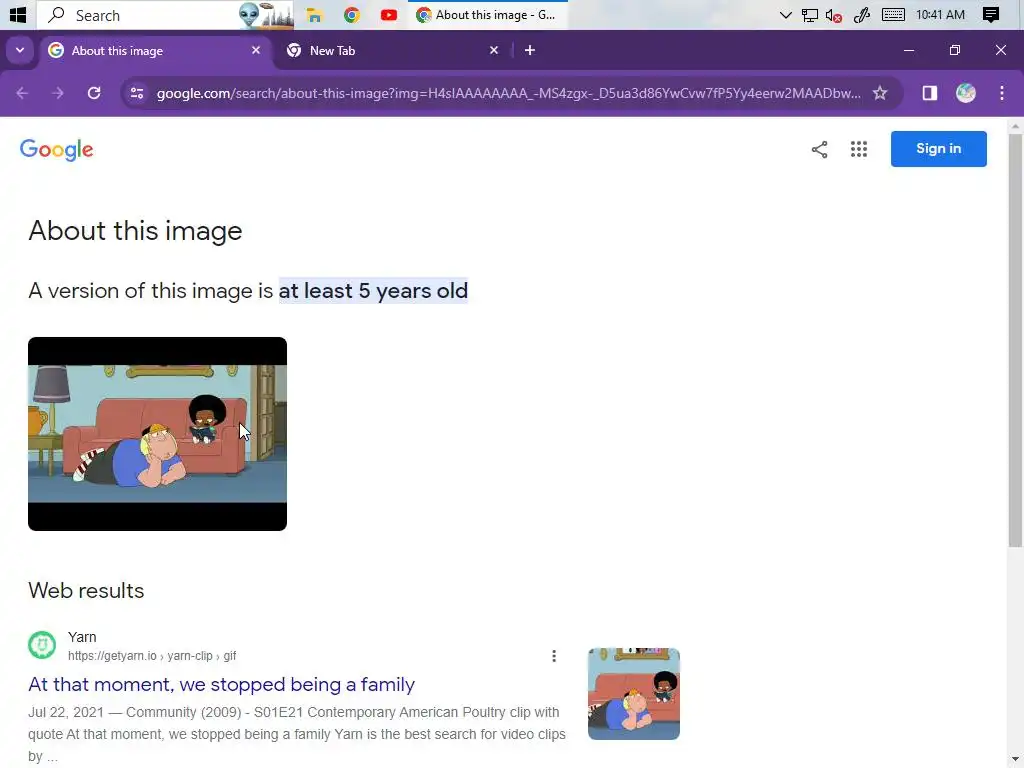Open the notification center icon
The image size is (1024, 768).
tap(991, 15)
